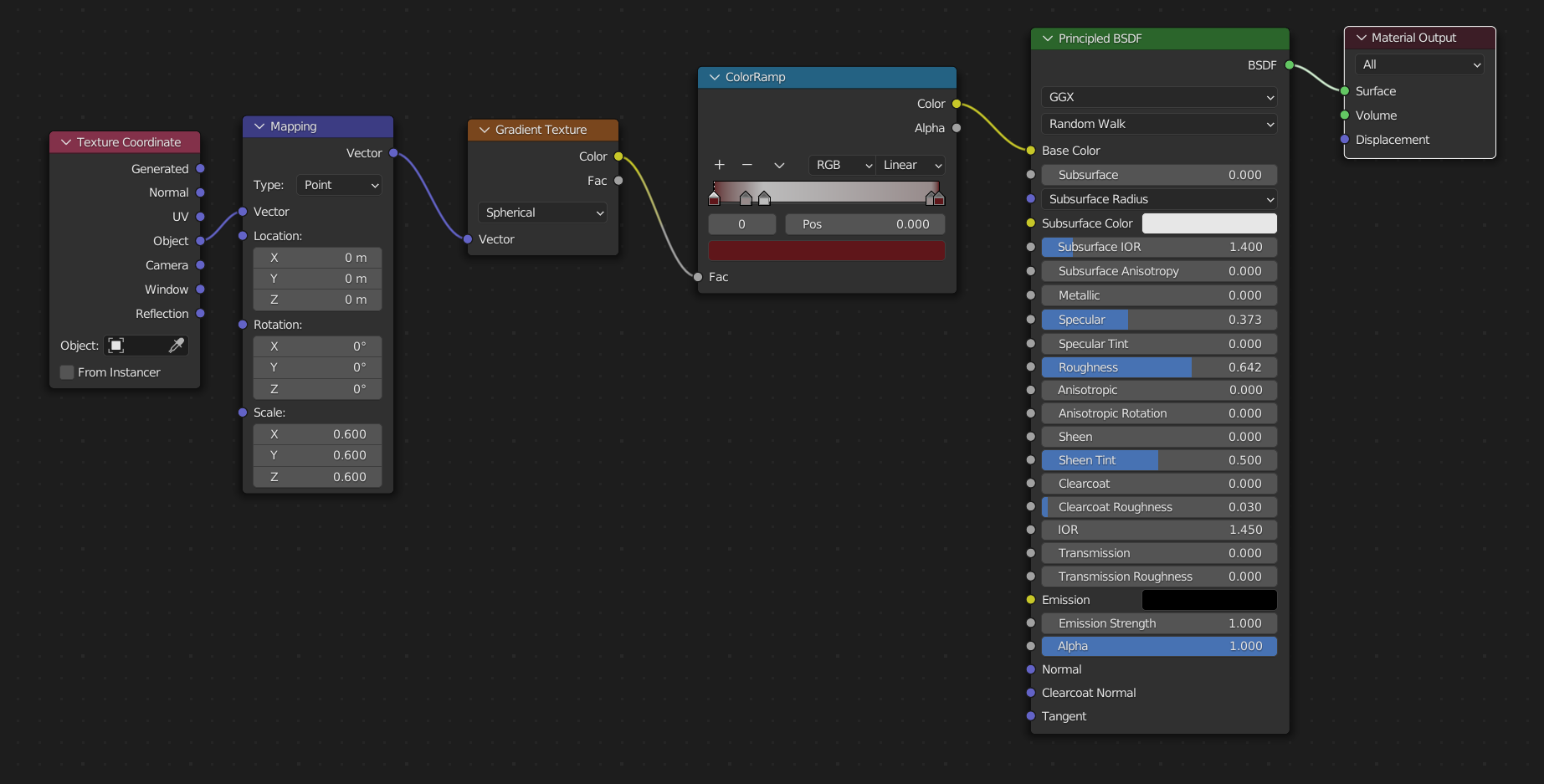Select the leftmost ColorRamp color stop
Image resolution: width=1544 pixels, height=784 pixels.
pos(714,198)
